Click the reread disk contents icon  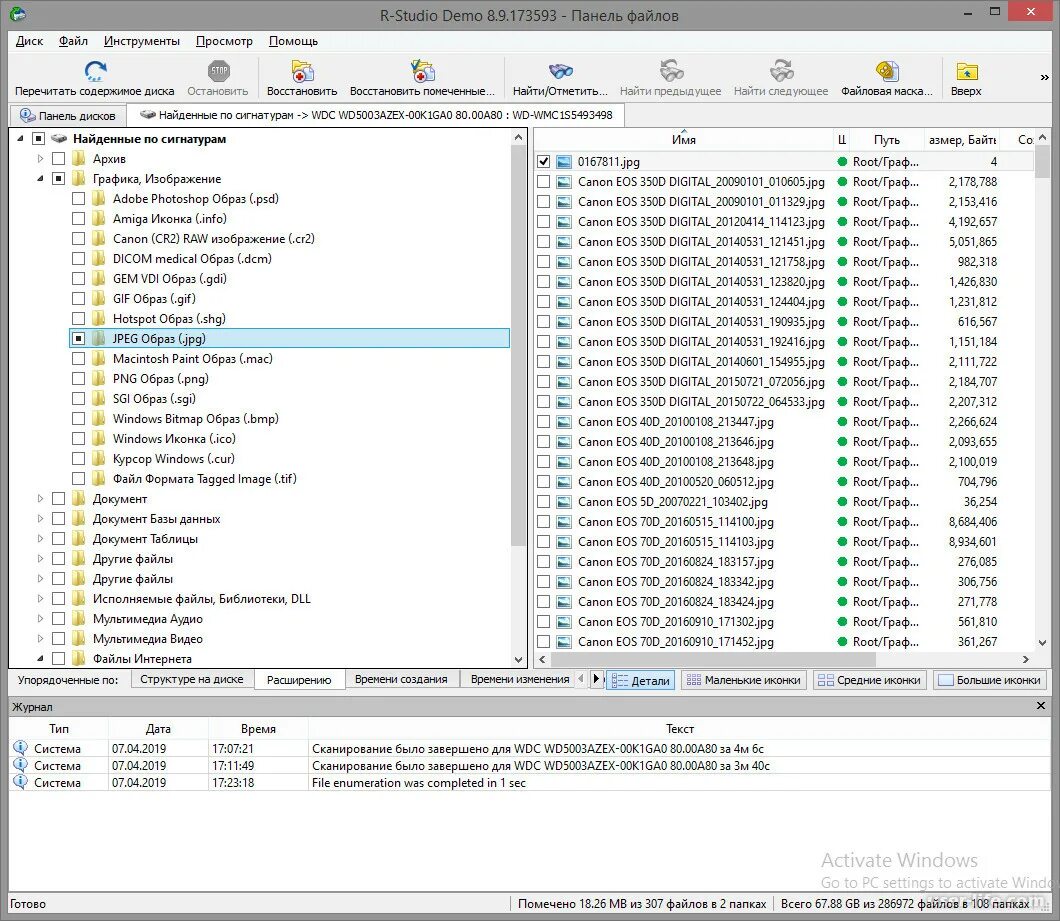pos(95,71)
